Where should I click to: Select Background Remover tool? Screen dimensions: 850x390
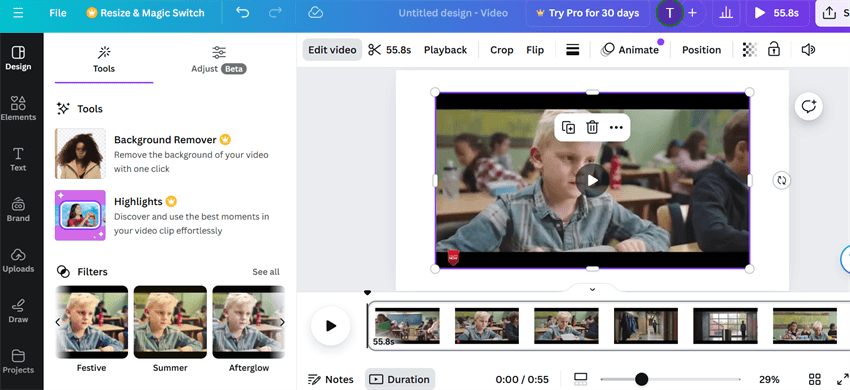pyautogui.click(x=170, y=154)
